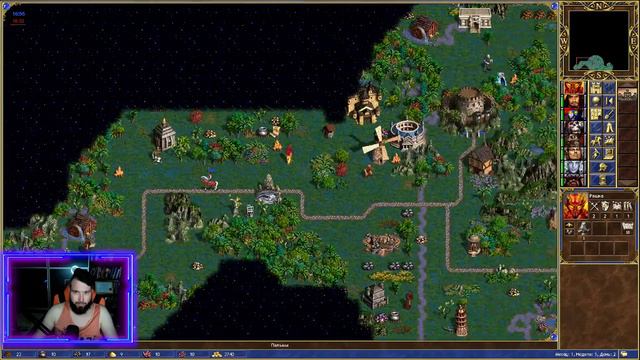Click the white columned building at top
Image resolution: width=640 pixels, height=360 pixels.
tap(474, 19)
